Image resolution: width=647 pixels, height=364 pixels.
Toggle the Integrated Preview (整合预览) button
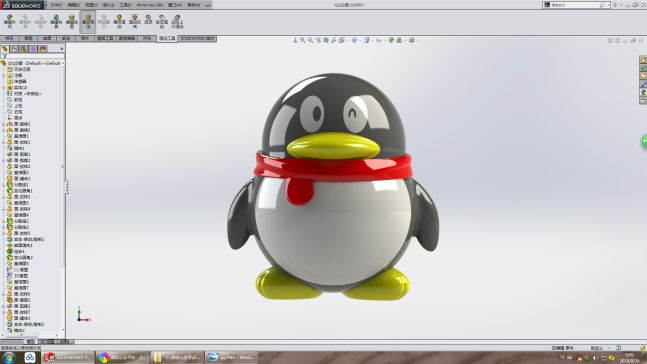point(87,21)
